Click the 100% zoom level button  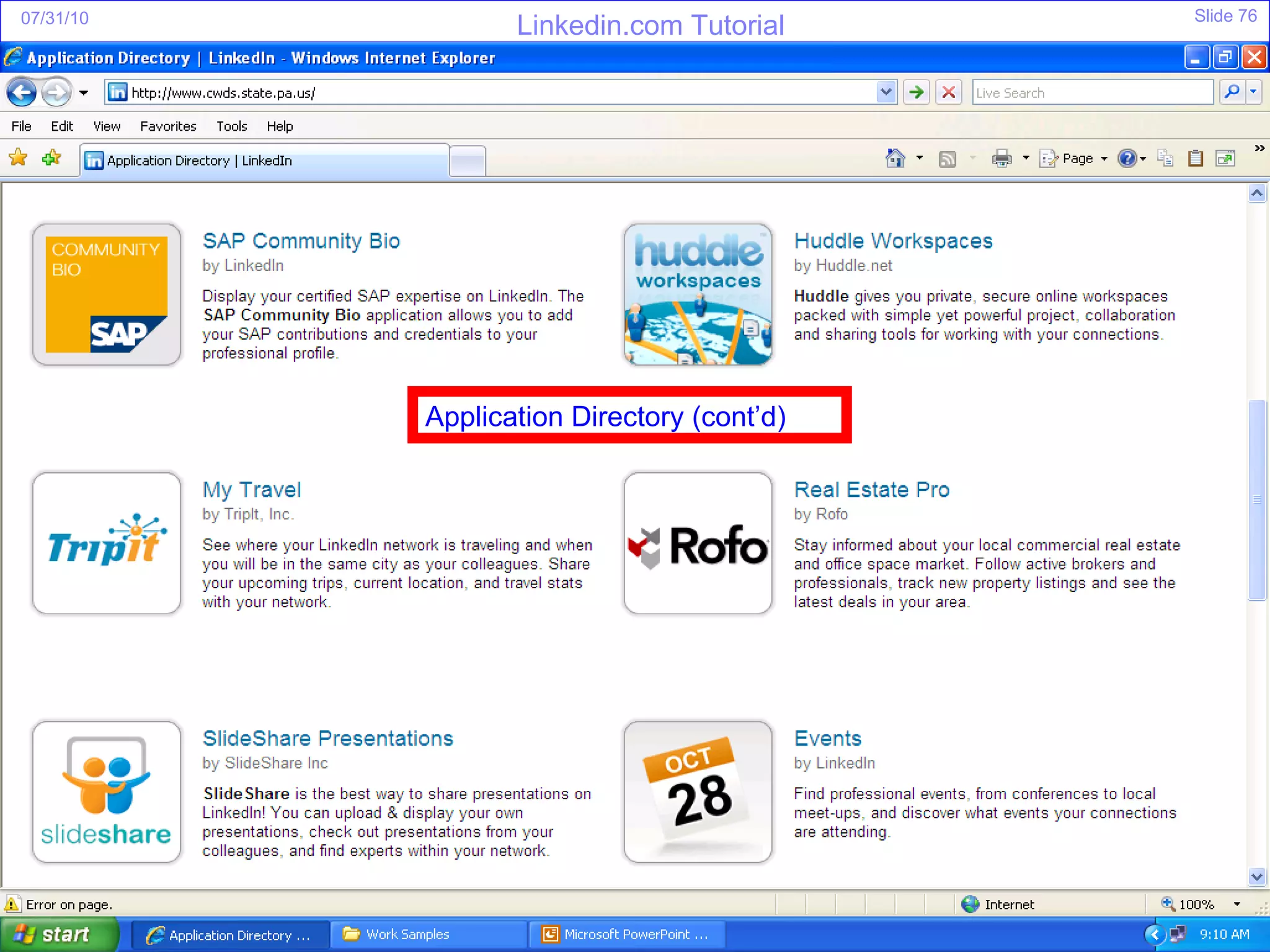(x=1188, y=904)
